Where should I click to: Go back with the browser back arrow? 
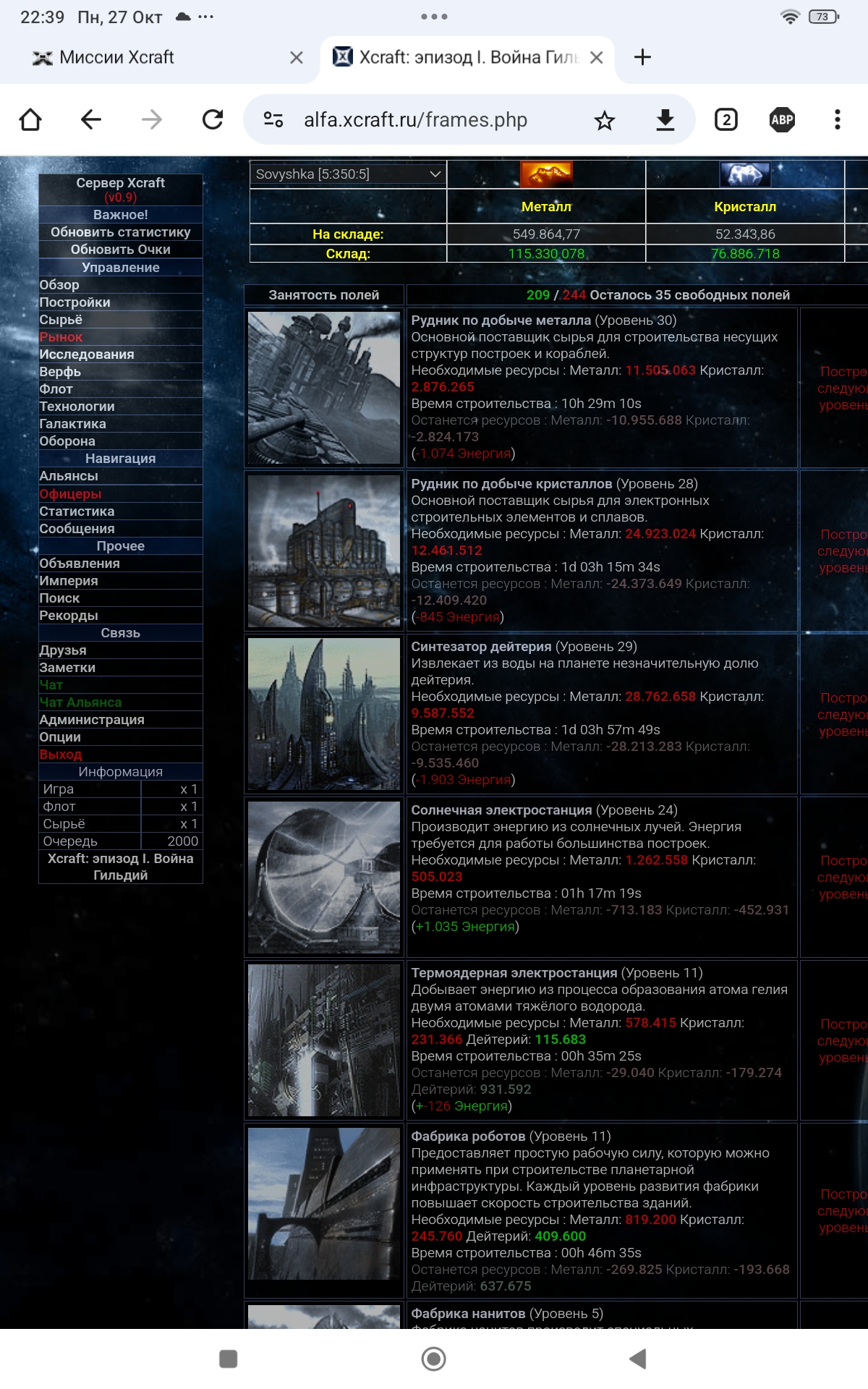click(91, 119)
